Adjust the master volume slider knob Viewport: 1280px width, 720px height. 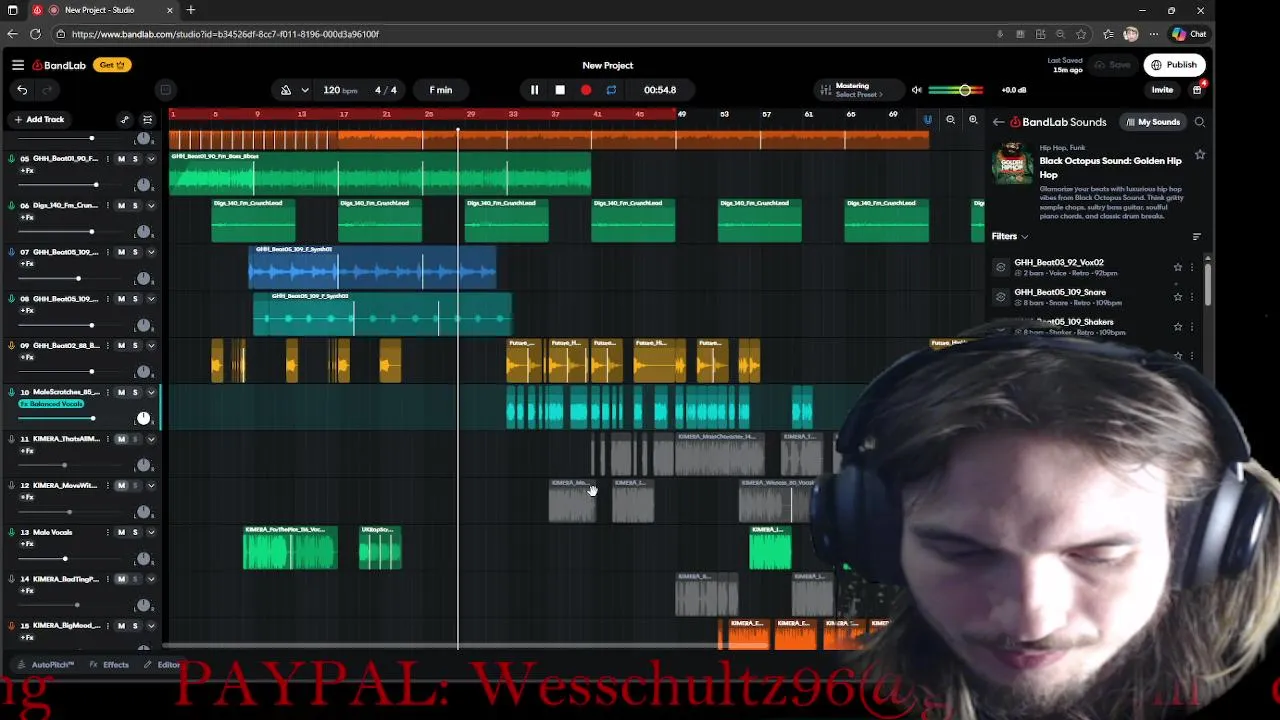point(965,90)
